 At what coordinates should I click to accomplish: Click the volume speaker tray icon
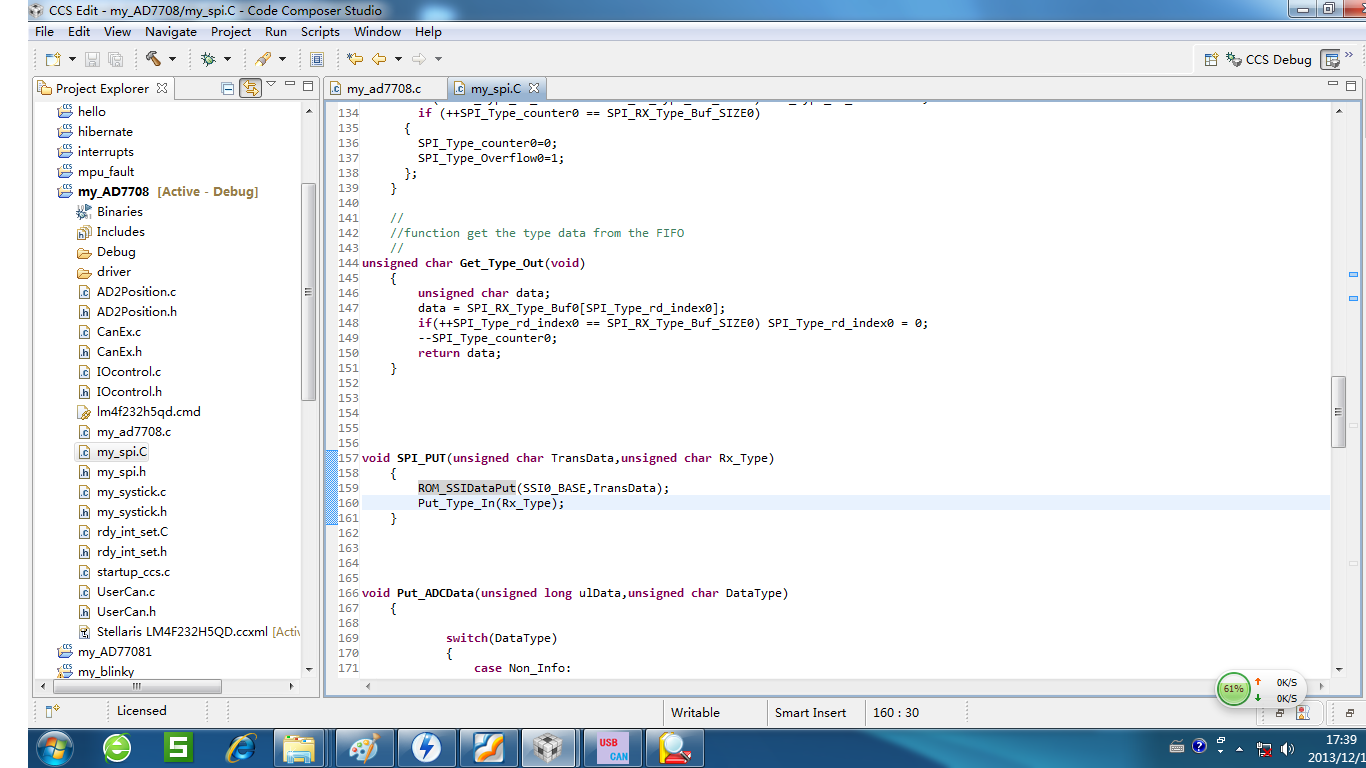1288,748
